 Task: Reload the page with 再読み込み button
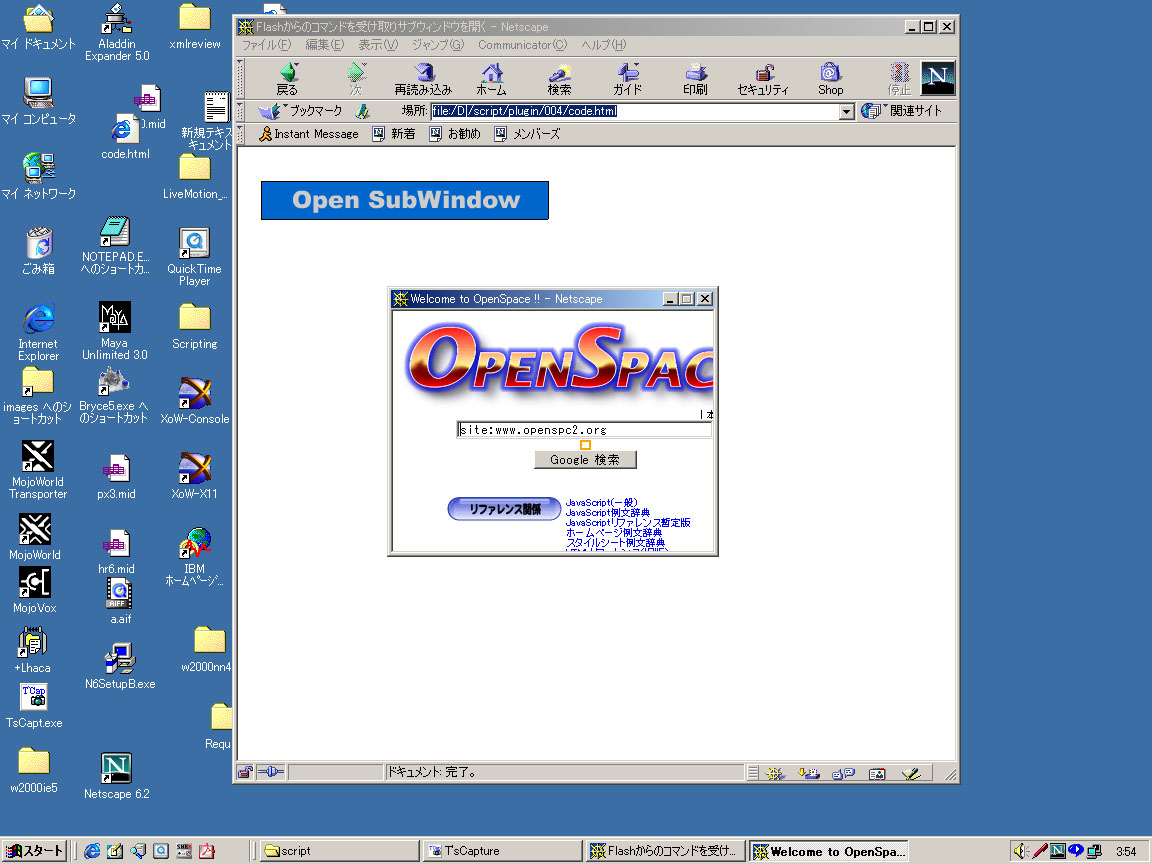423,79
